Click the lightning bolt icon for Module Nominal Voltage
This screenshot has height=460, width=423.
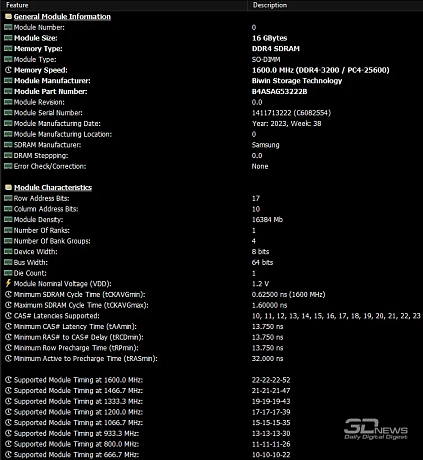(8, 283)
